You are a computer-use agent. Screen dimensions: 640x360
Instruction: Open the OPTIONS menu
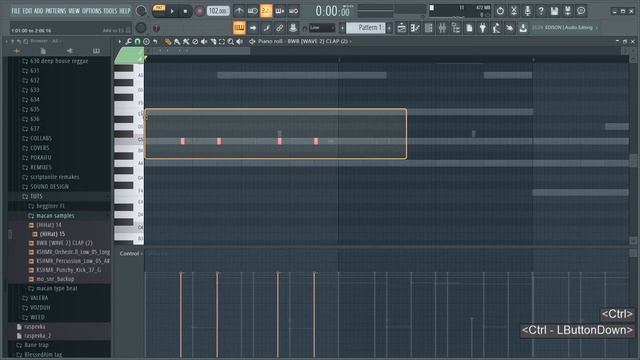[91, 11]
